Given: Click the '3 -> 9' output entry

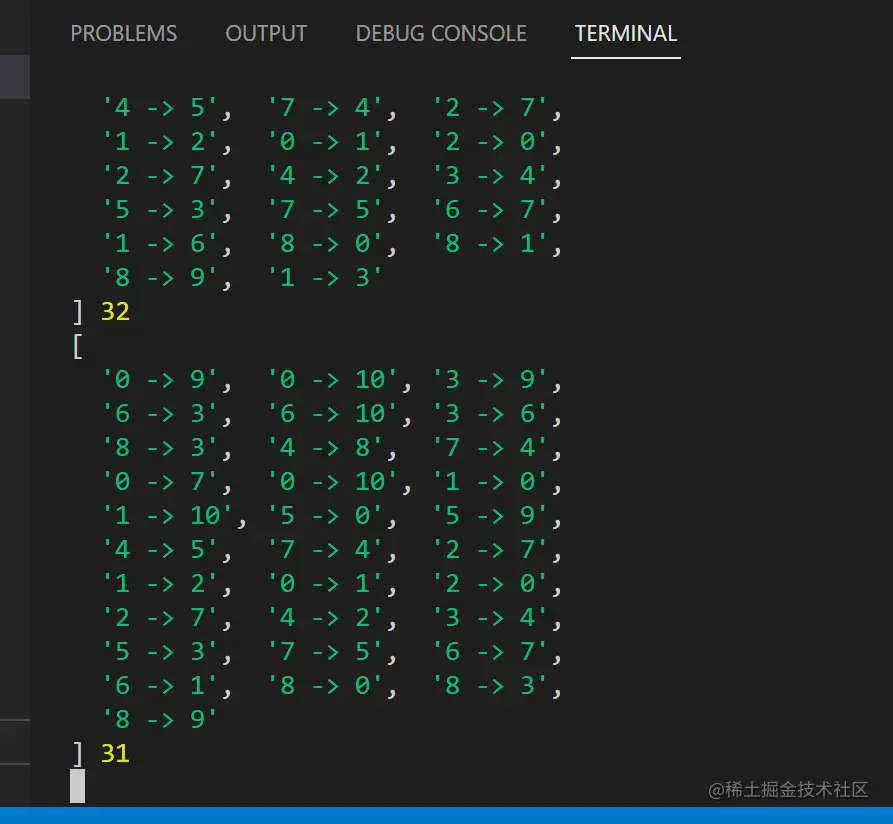Looking at the screenshot, I should tap(490, 379).
